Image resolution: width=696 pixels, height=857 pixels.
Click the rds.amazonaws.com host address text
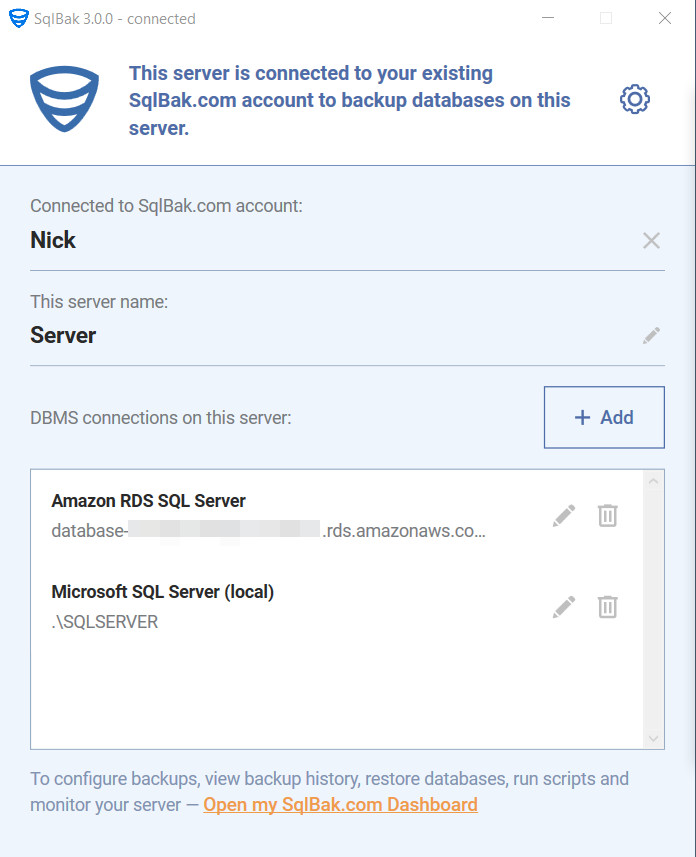click(x=268, y=531)
